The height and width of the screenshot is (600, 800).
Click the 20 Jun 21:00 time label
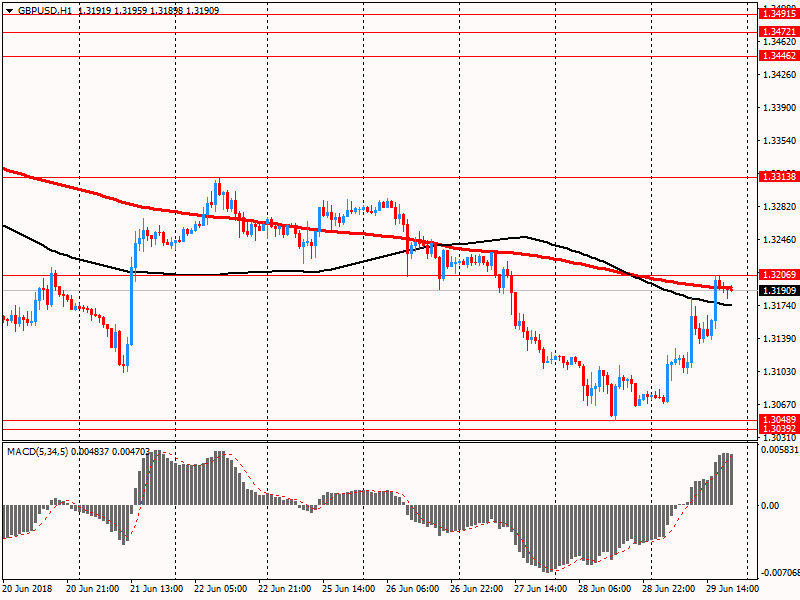(92, 588)
